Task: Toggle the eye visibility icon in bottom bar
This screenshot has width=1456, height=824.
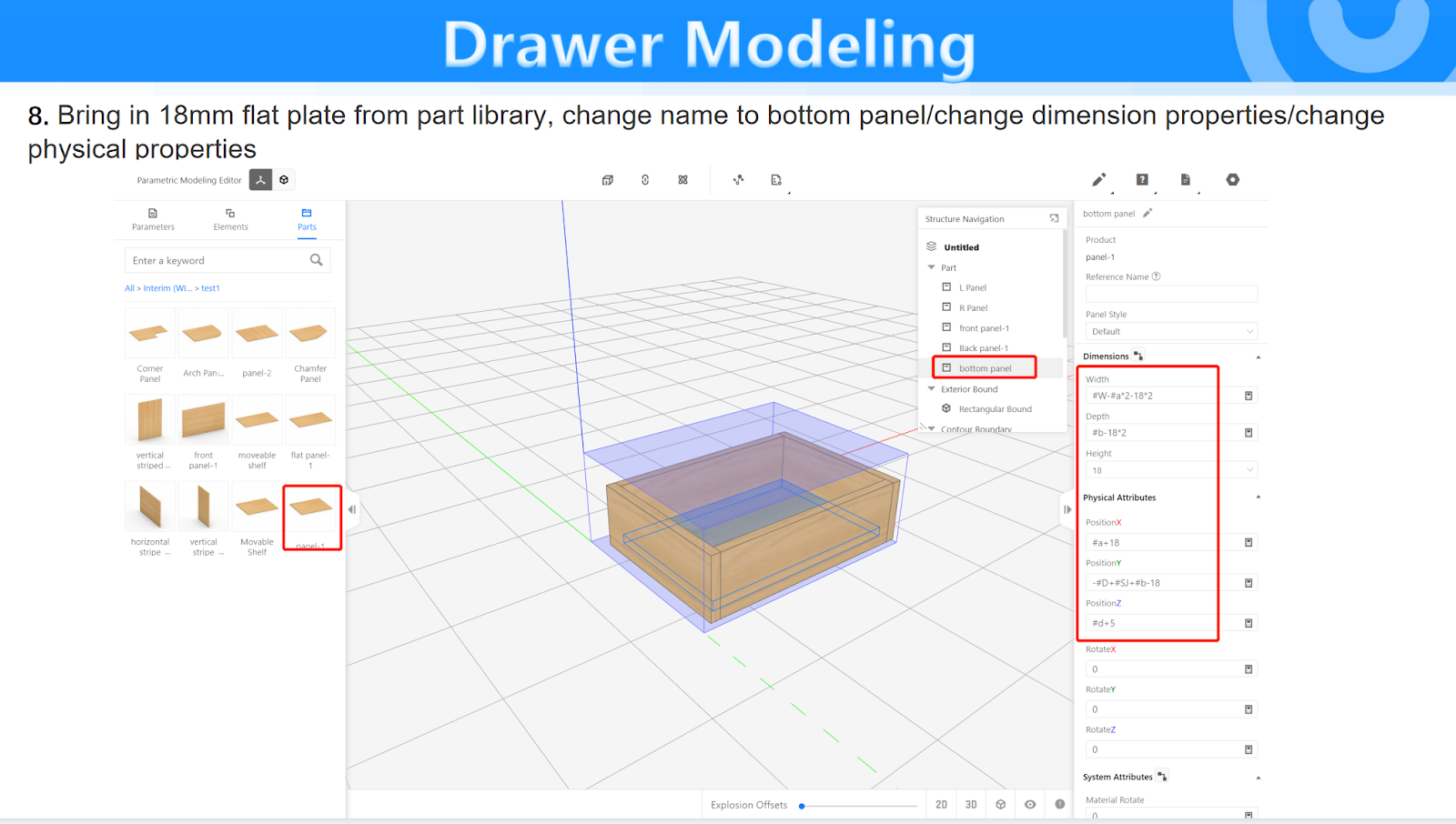Action: click(1030, 804)
